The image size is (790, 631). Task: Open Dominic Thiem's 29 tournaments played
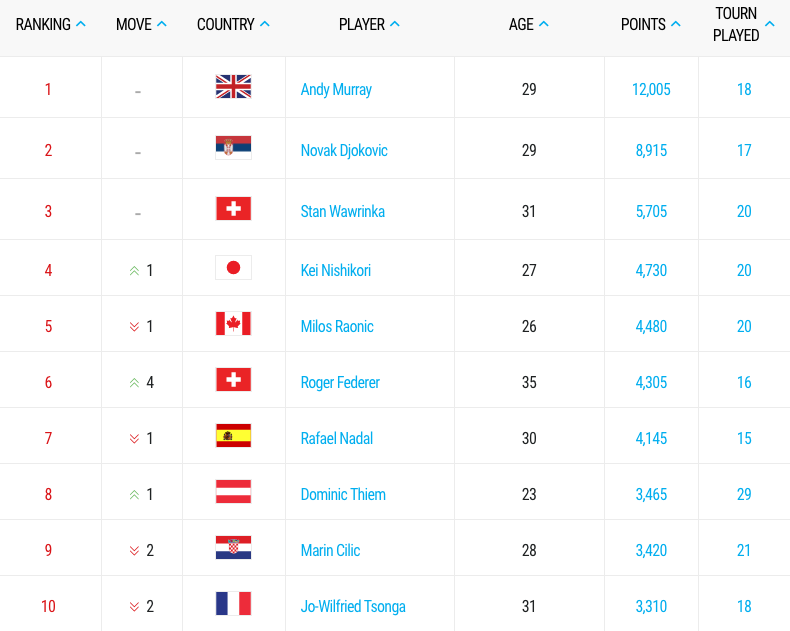tap(744, 494)
